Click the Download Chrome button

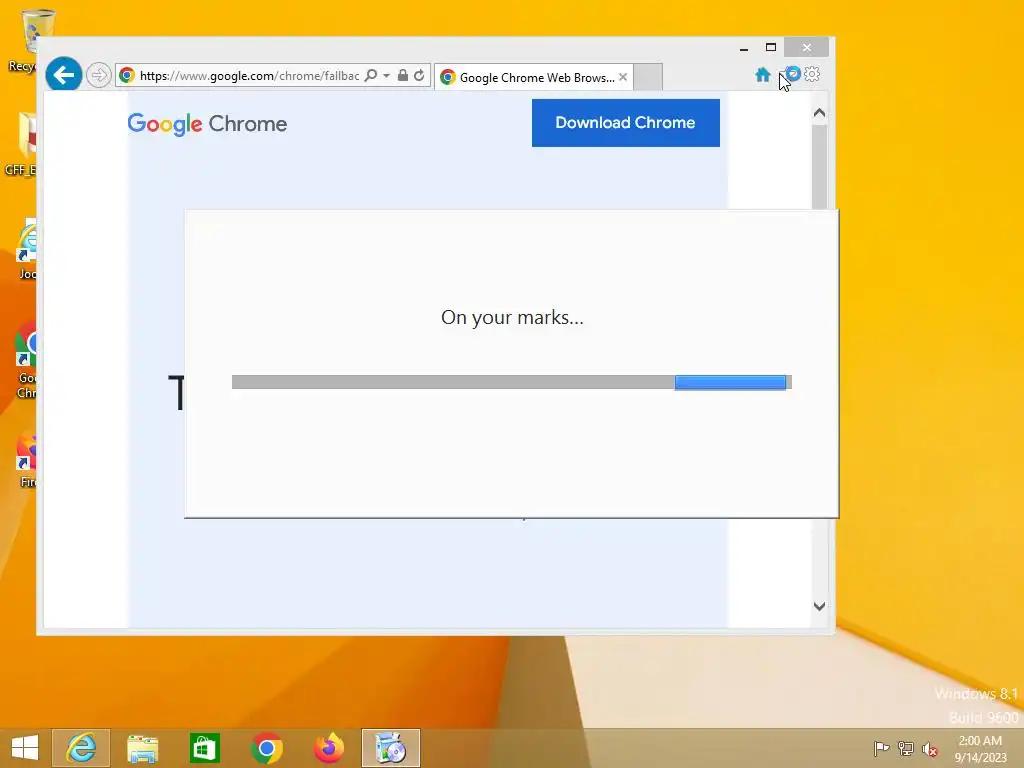pyautogui.click(x=626, y=123)
